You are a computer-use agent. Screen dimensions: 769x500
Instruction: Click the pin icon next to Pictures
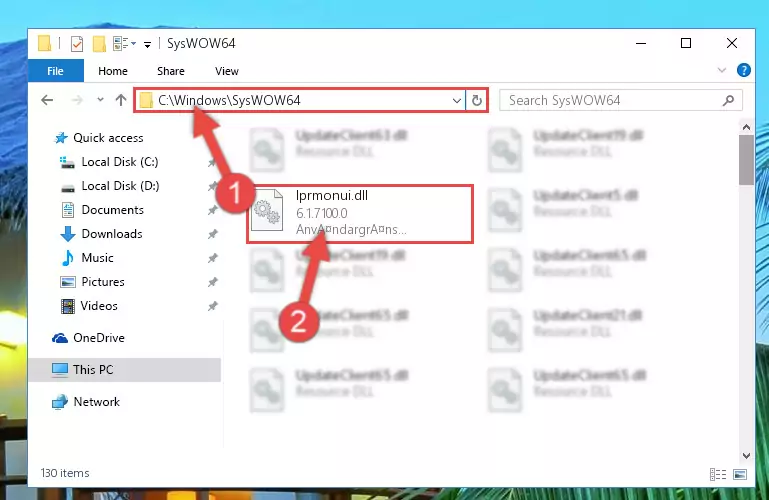[212, 282]
